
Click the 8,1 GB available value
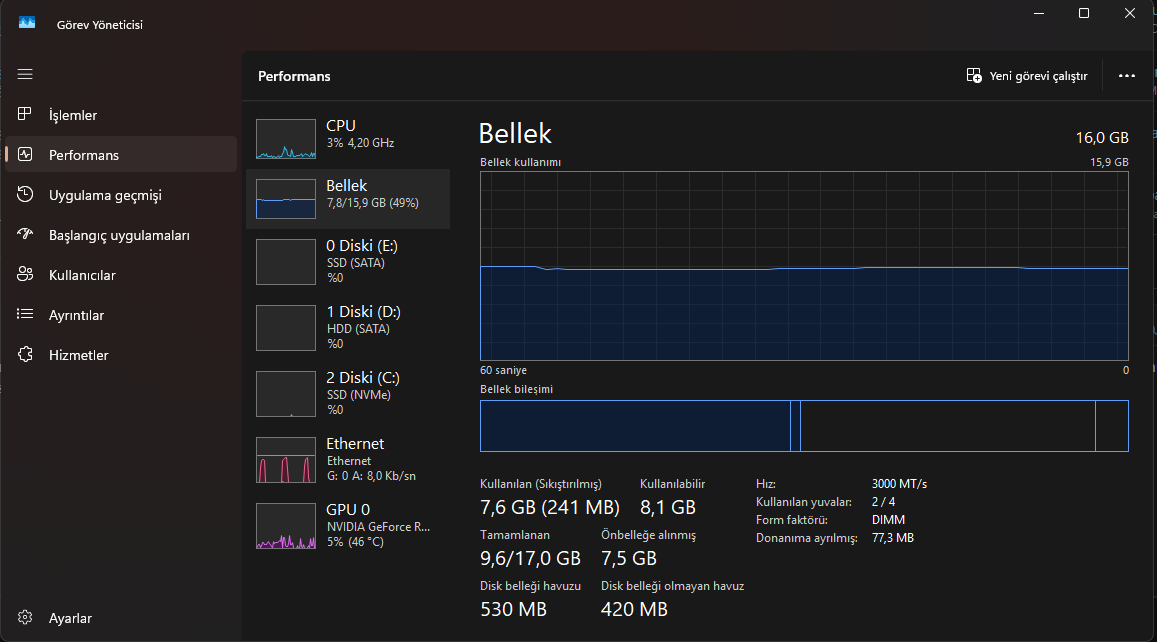tap(668, 508)
